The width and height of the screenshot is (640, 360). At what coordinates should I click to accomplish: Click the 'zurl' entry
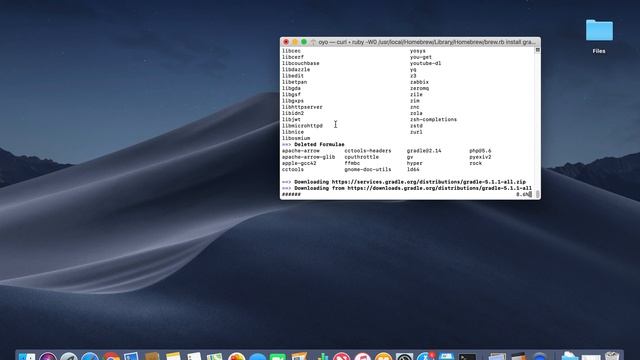pos(416,132)
